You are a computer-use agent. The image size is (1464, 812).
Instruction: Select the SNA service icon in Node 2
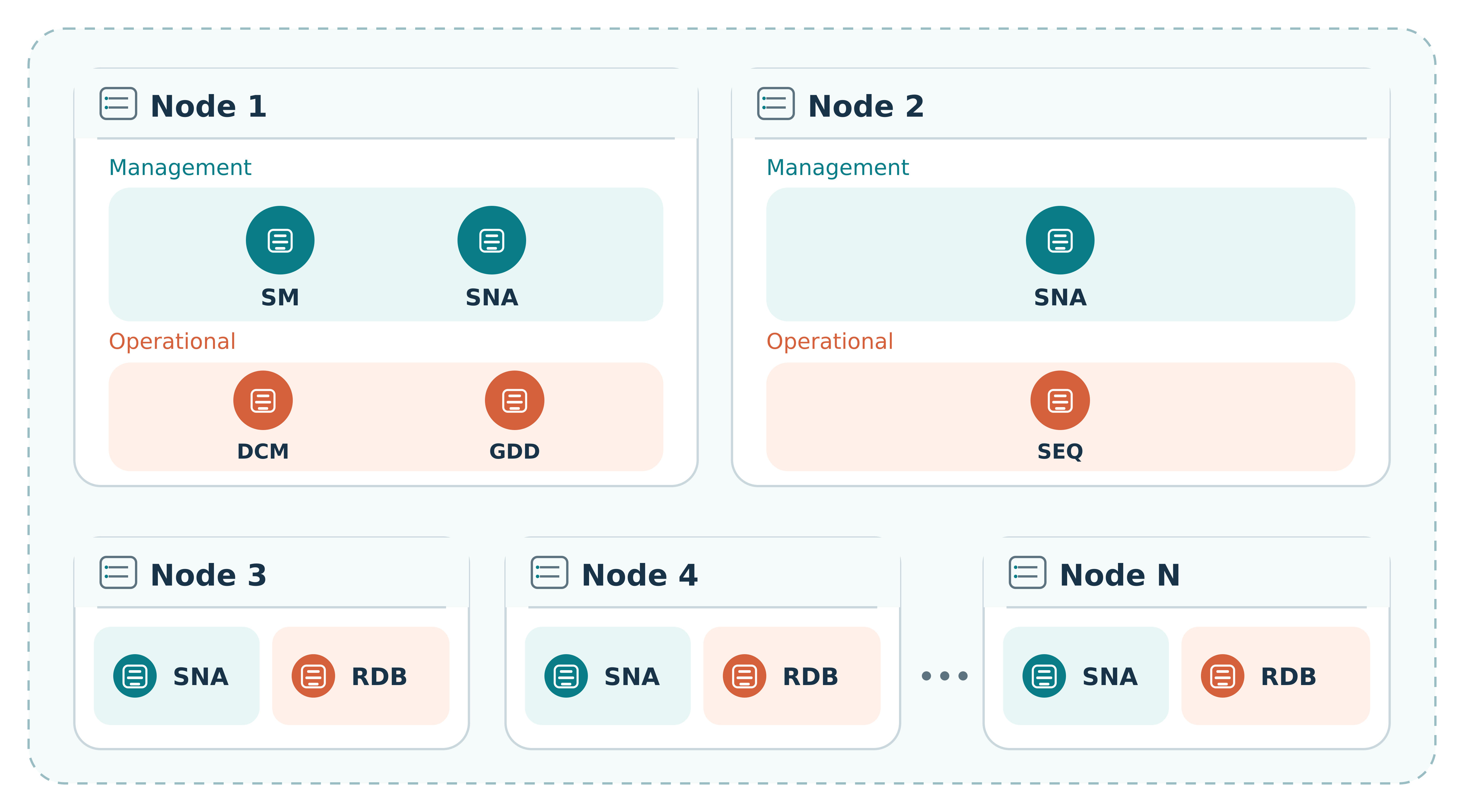click(1060, 240)
